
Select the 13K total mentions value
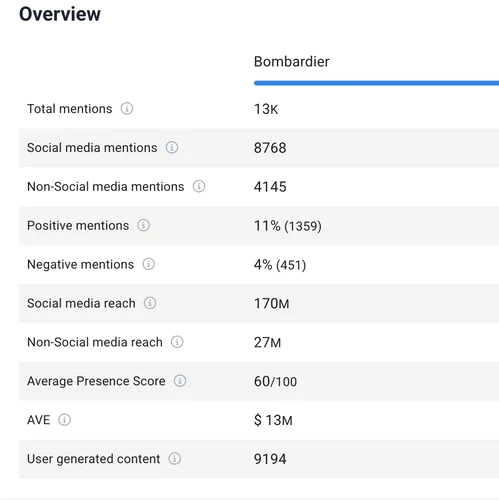(266, 109)
